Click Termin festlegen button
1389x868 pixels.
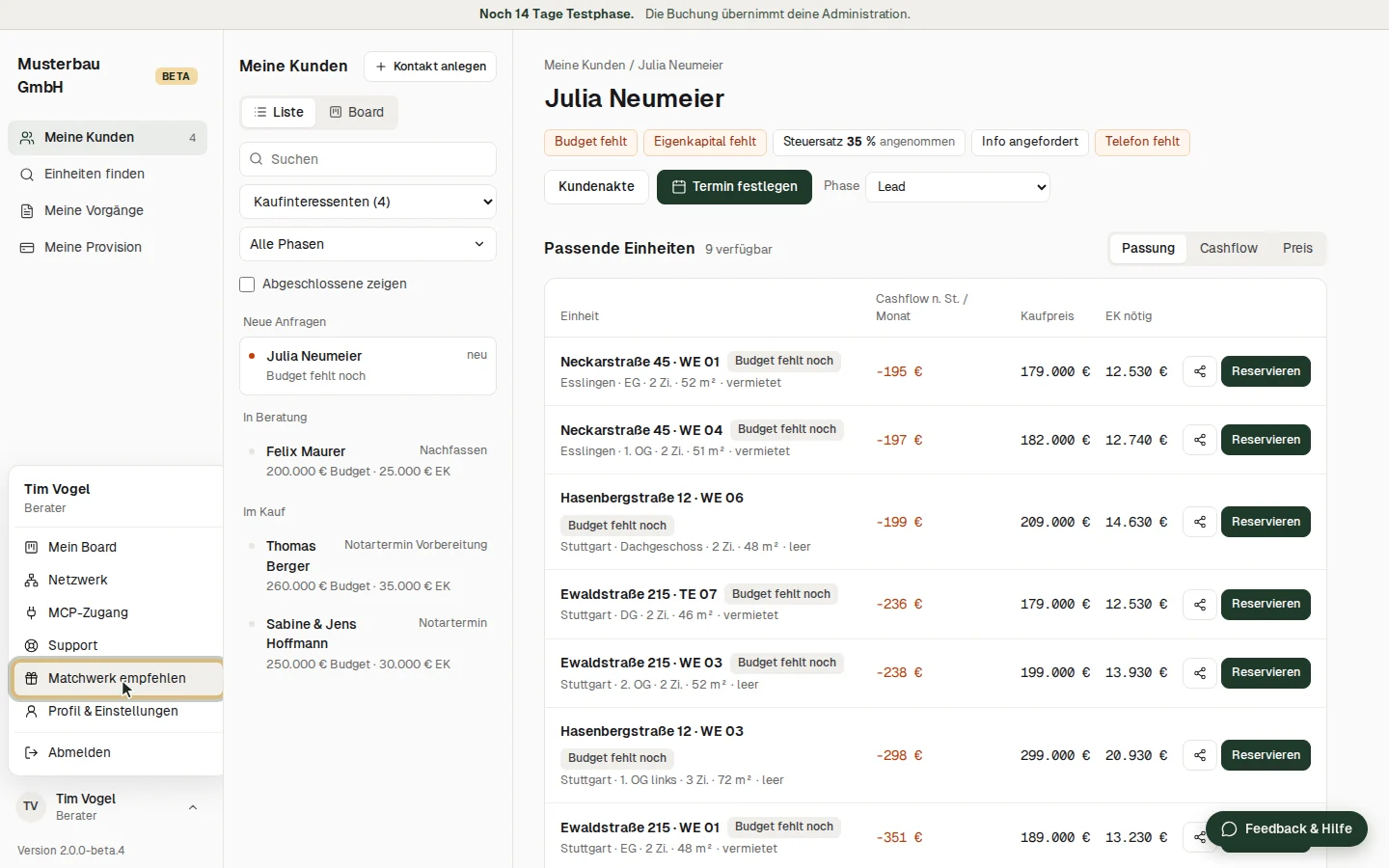735,187
